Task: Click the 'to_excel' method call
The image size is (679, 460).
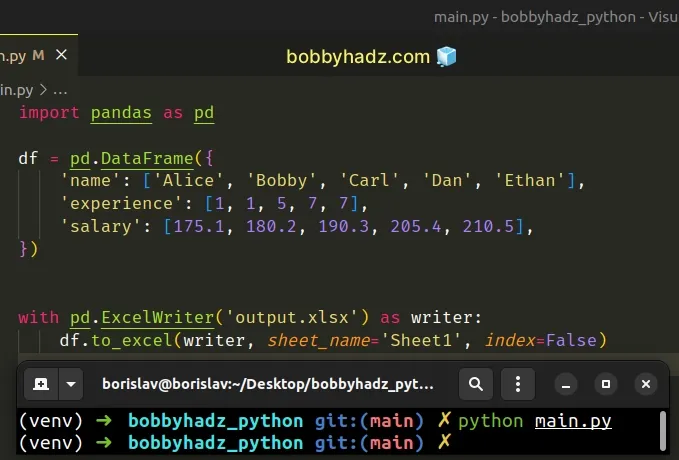Action: click(132, 340)
